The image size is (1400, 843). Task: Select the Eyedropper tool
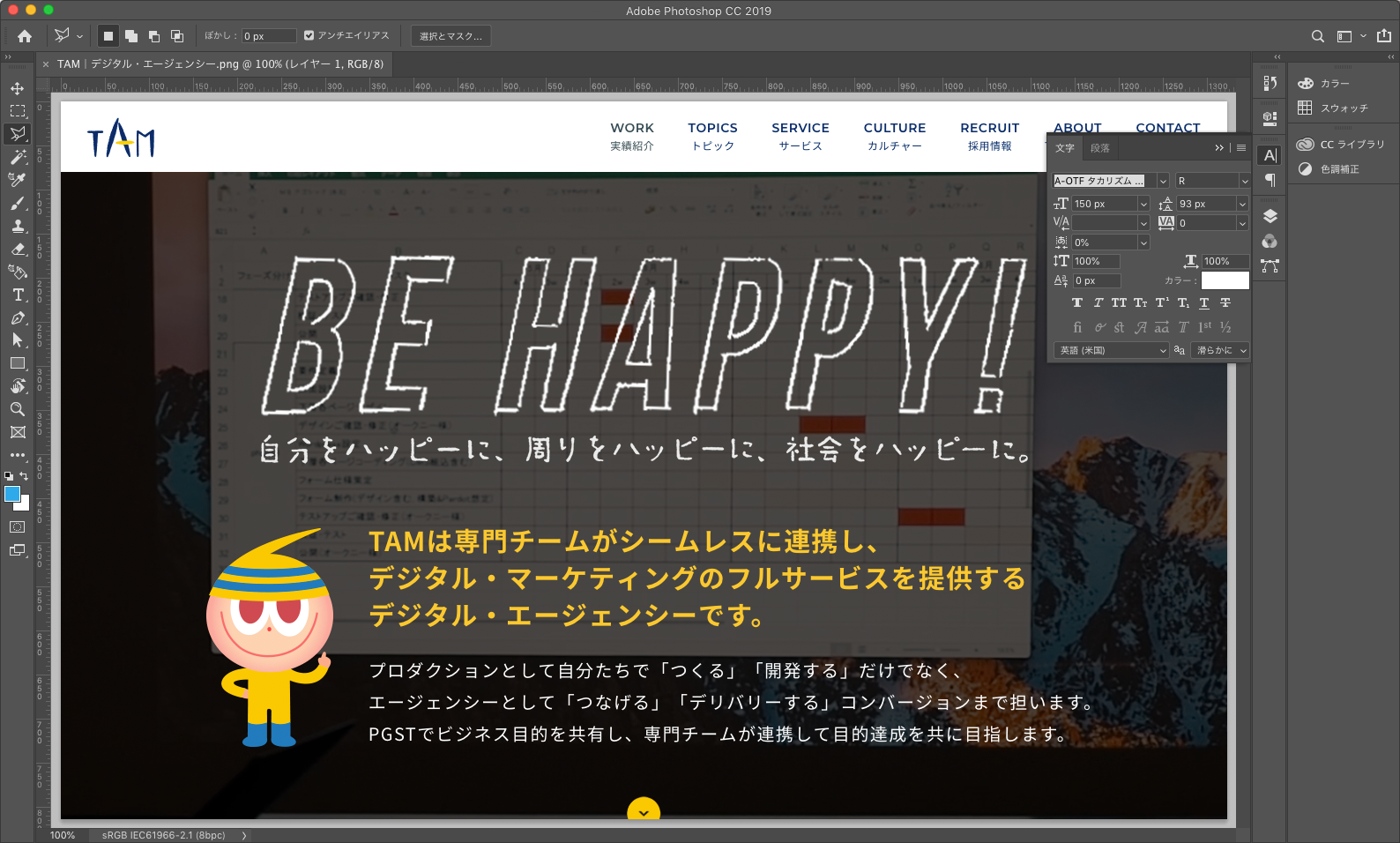18,180
